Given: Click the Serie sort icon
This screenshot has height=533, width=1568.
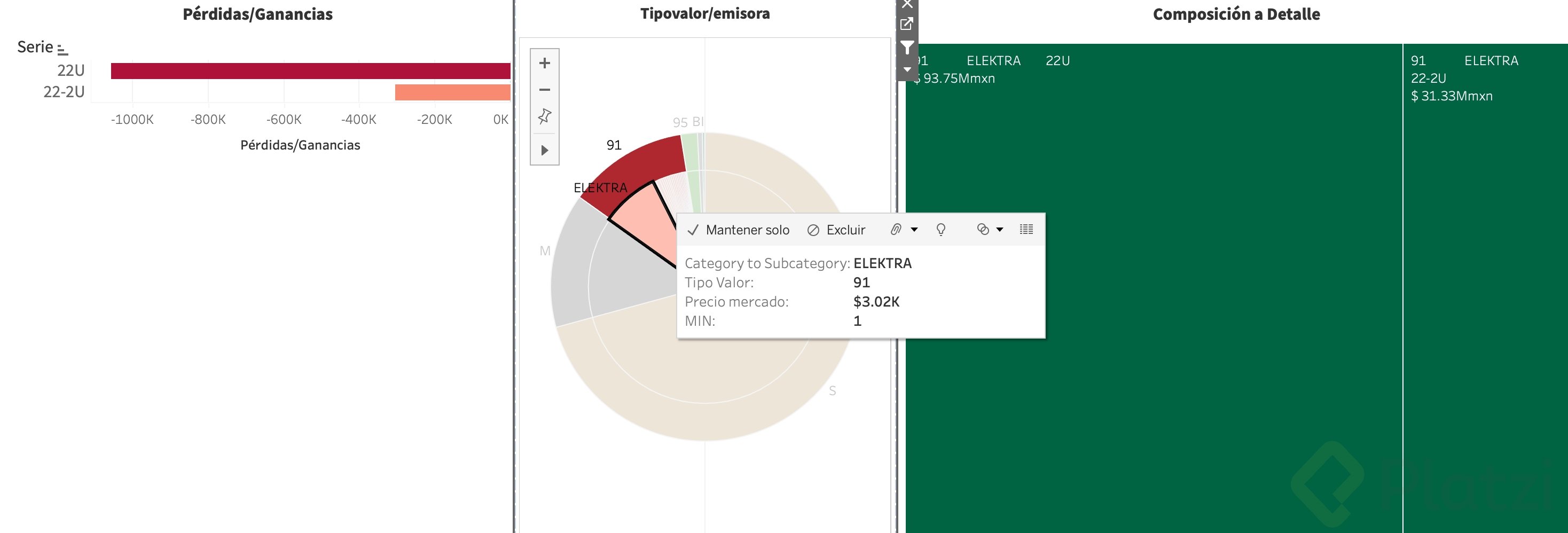Looking at the screenshot, I should point(62,49).
